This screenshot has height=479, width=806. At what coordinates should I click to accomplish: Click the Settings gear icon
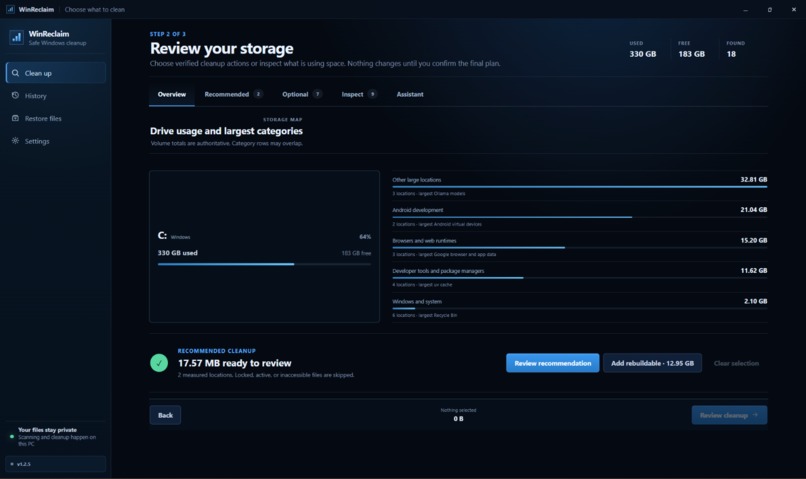pyautogui.click(x=15, y=141)
